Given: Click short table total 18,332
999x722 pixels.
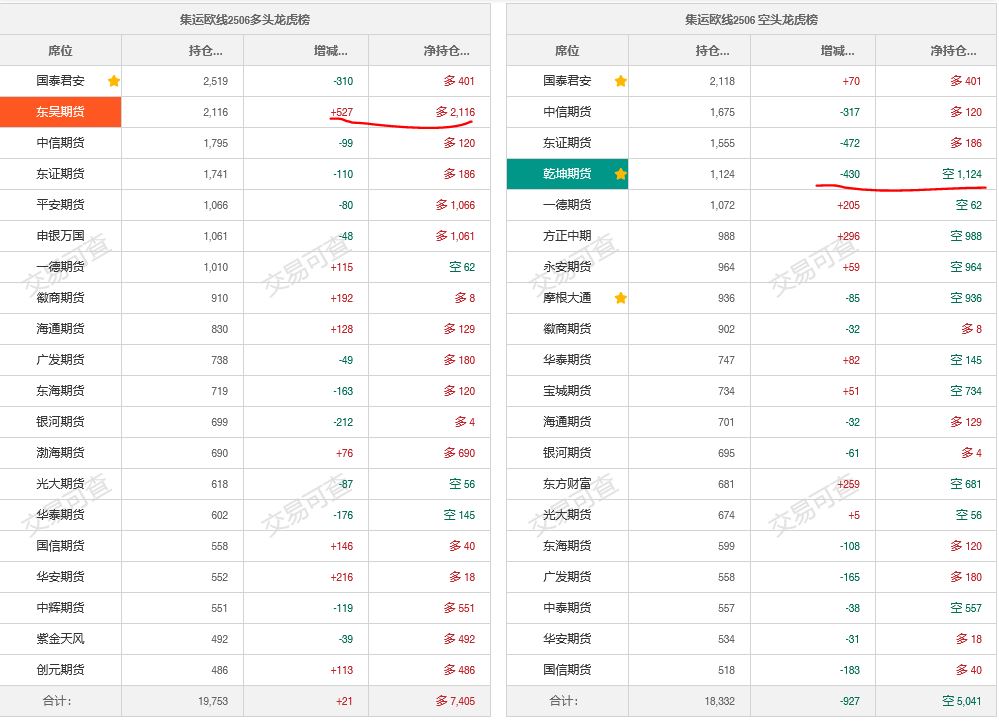Looking at the screenshot, I should tap(719, 701).
